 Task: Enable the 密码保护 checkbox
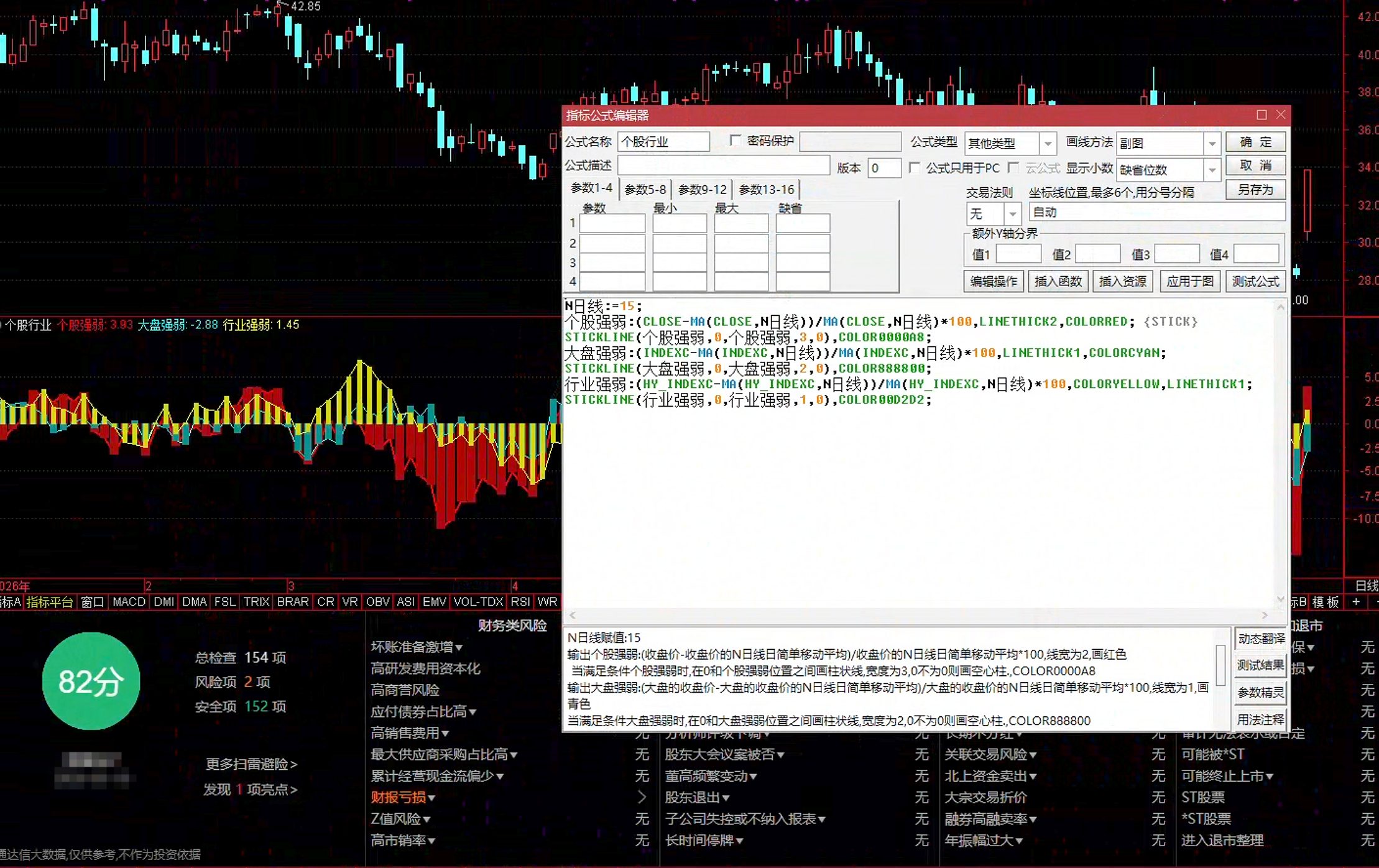point(735,141)
